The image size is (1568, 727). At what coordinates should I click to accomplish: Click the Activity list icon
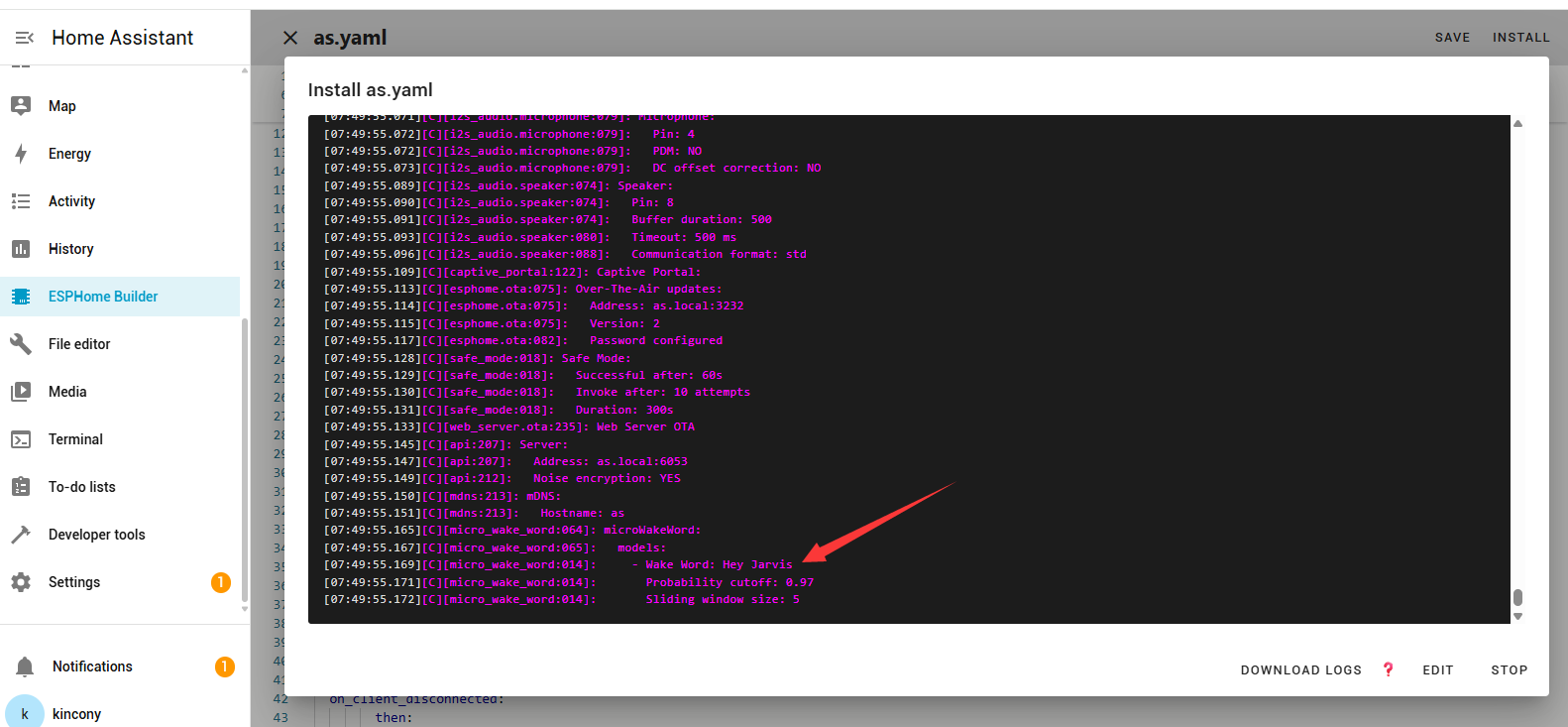pos(21,201)
